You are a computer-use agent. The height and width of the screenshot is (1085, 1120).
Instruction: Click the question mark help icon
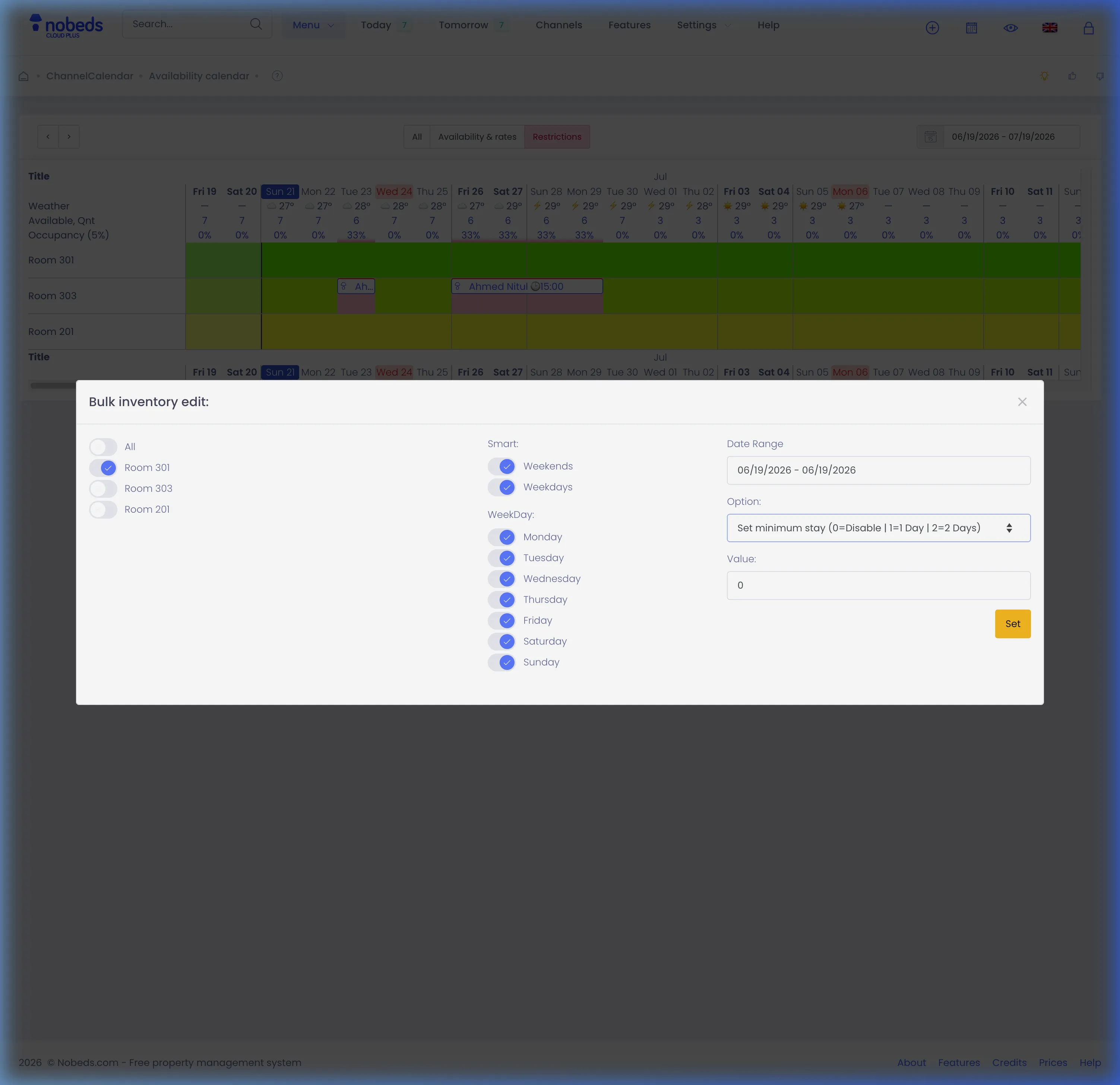click(277, 76)
